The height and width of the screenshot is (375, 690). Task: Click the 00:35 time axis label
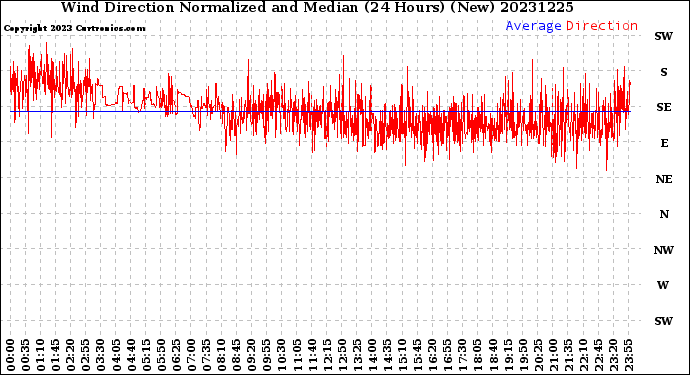pyautogui.click(x=26, y=355)
